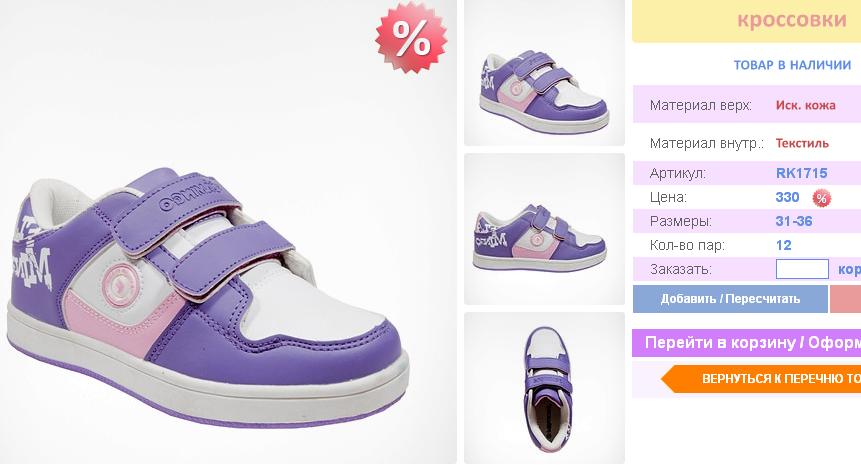Click the article number RK1715
Viewport: 861px width, 465px height.
(x=801, y=173)
